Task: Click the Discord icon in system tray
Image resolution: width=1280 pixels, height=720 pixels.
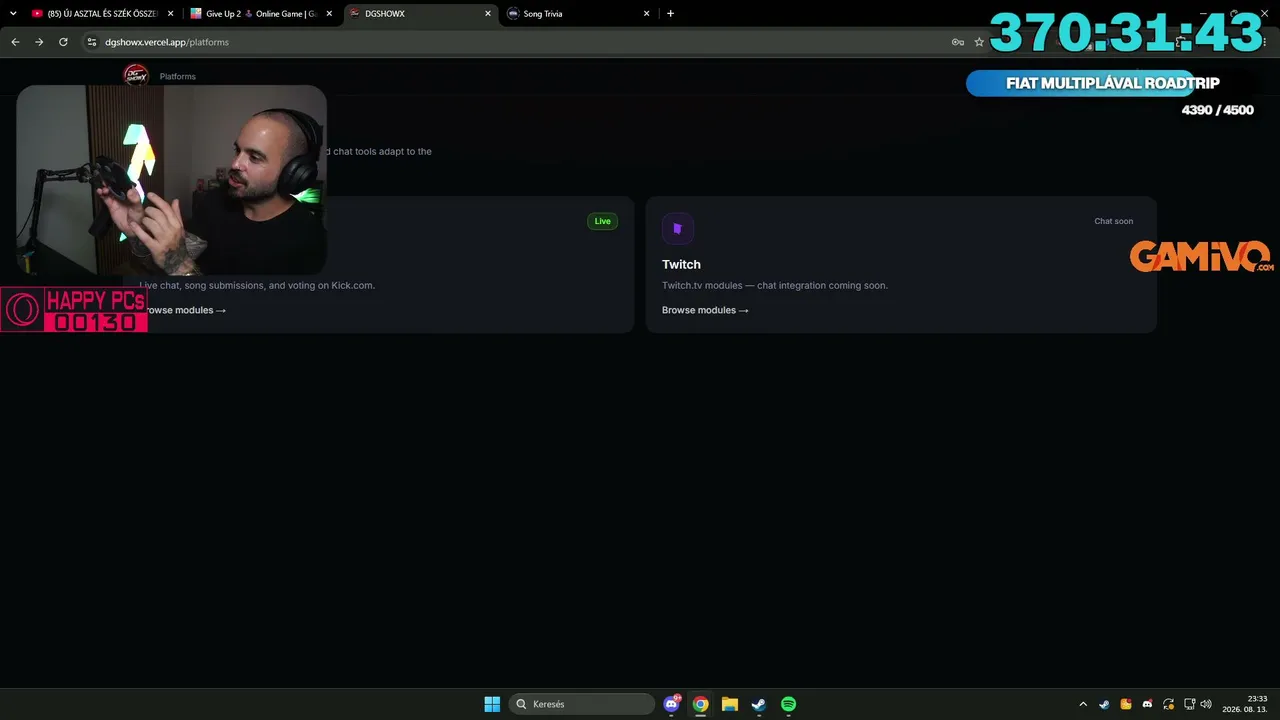Action: pyautogui.click(x=1147, y=704)
